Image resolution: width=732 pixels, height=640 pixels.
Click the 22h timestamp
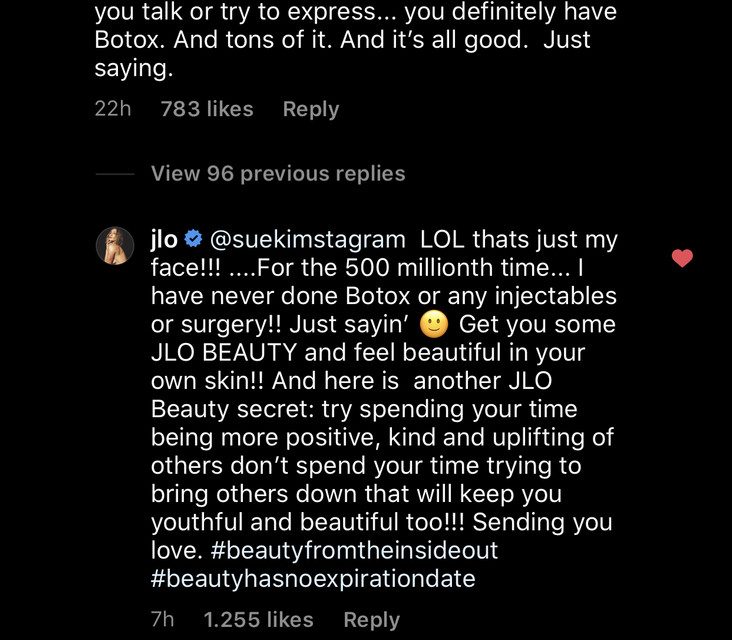pyautogui.click(x=112, y=109)
